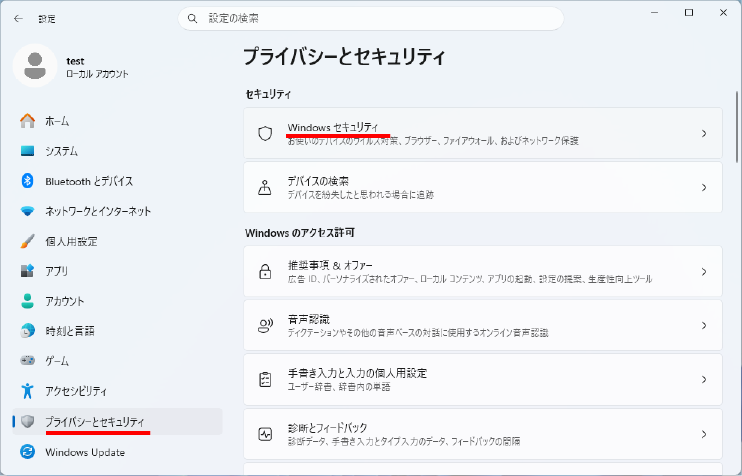This screenshot has width=742, height=476.
Task: Open 時刻と言語 label in sidebar
Action: pos(70,331)
